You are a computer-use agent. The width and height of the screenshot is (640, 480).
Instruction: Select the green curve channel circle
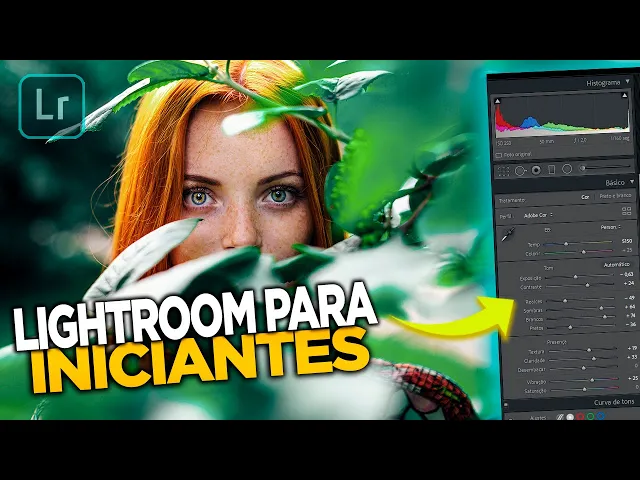click(x=590, y=416)
